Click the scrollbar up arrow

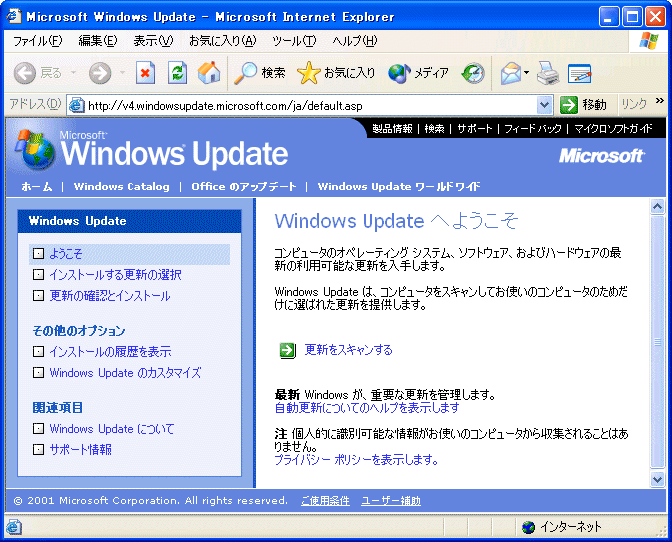tap(657, 207)
